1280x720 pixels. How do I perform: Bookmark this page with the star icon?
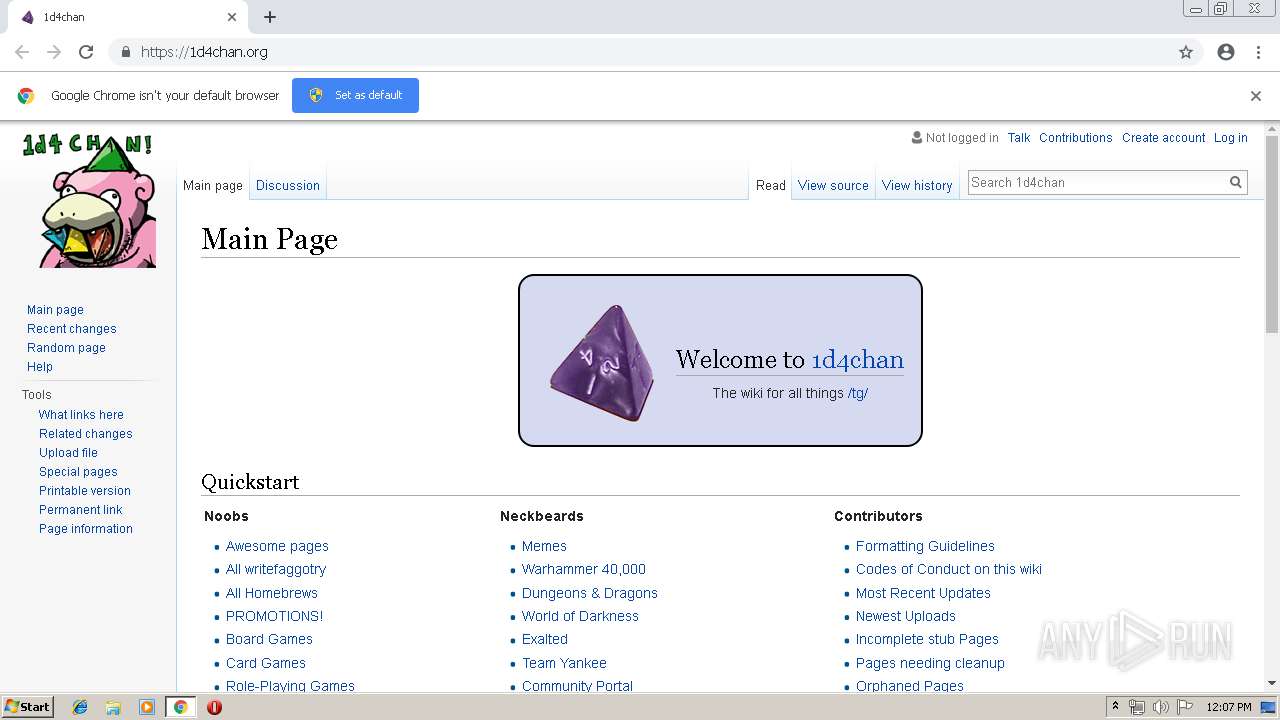point(1186,52)
